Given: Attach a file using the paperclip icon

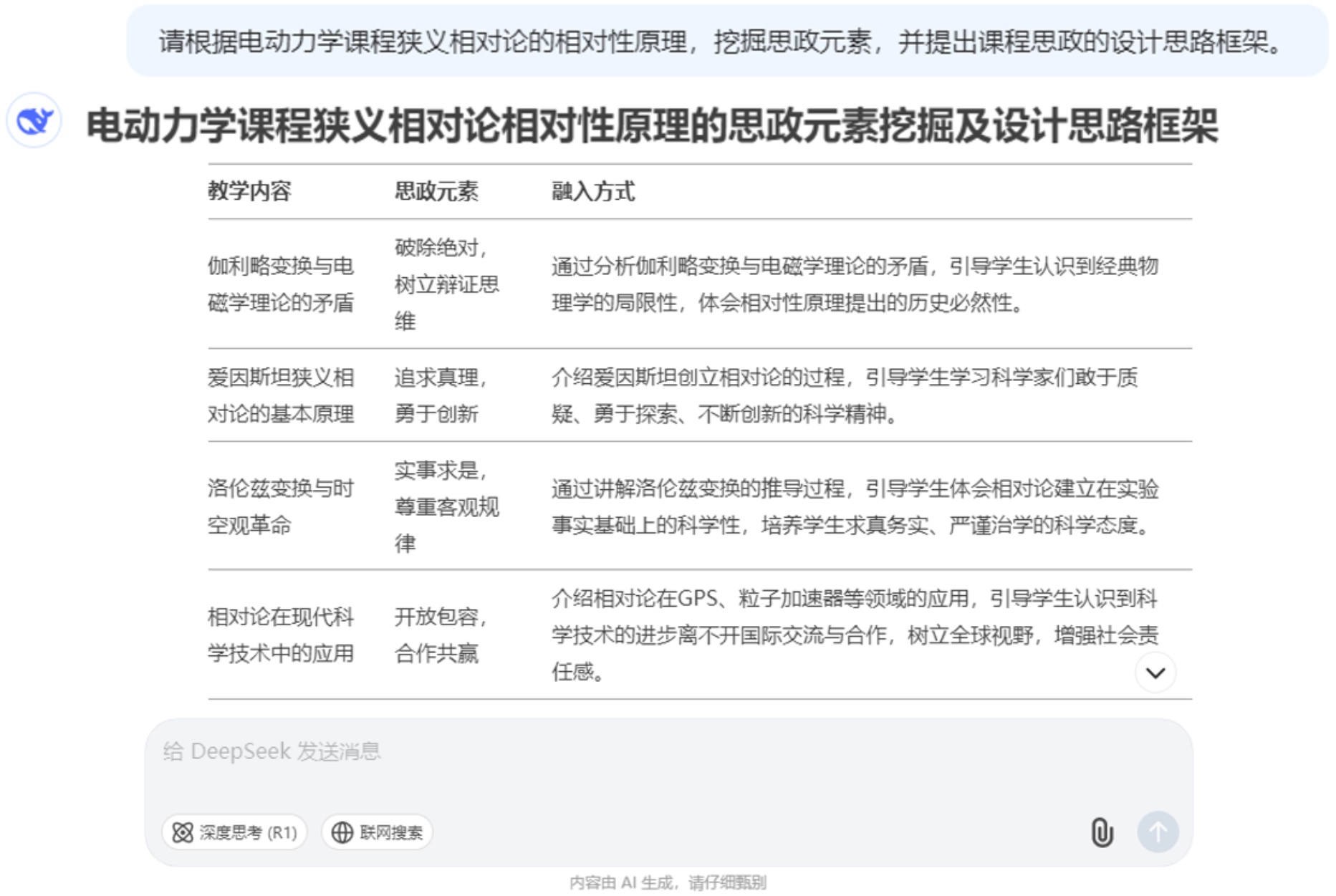Looking at the screenshot, I should 1101,832.
